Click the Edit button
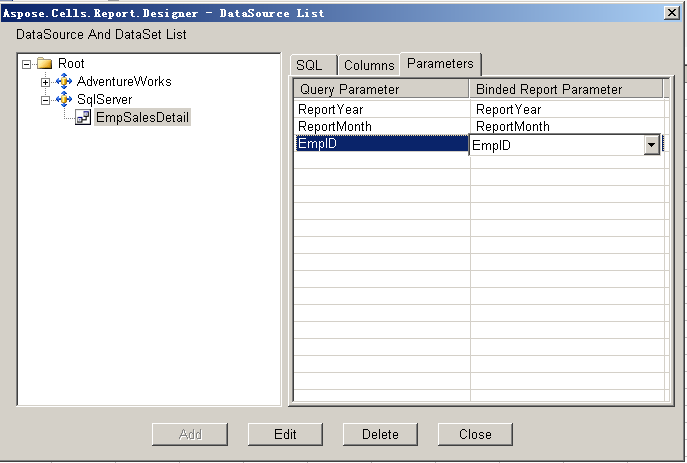Image resolution: width=687 pixels, height=463 pixels. click(285, 434)
